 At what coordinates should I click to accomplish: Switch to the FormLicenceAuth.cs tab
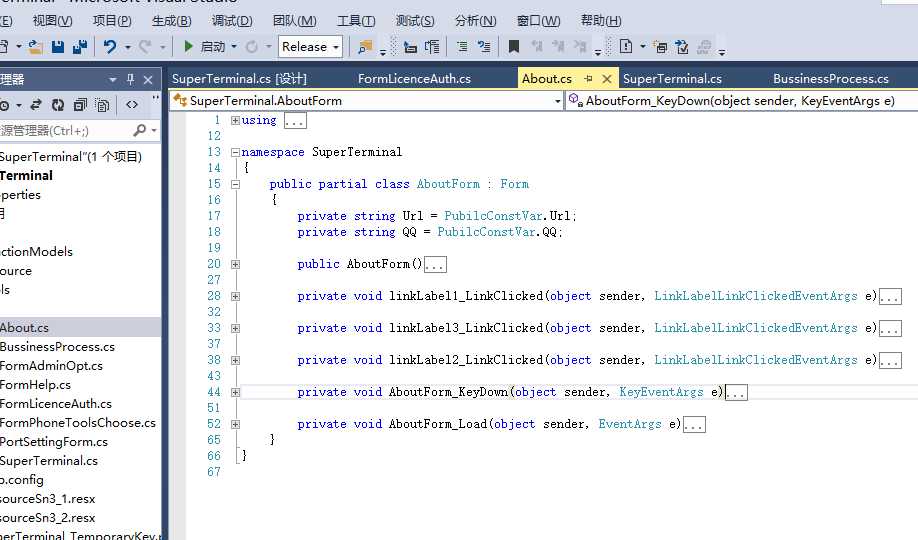tap(414, 78)
